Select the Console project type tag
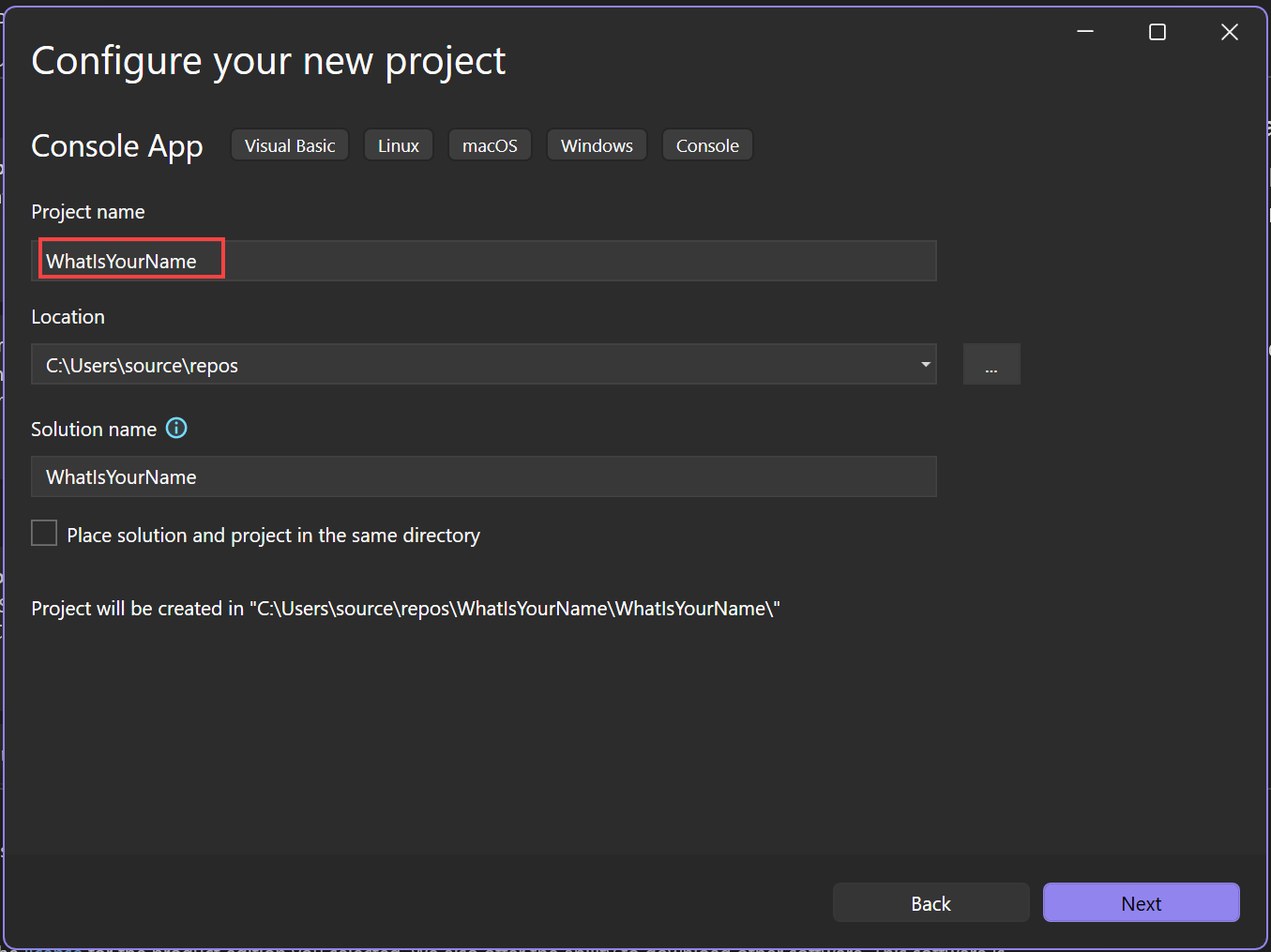The image size is (1271, 952). click(707, 144)
